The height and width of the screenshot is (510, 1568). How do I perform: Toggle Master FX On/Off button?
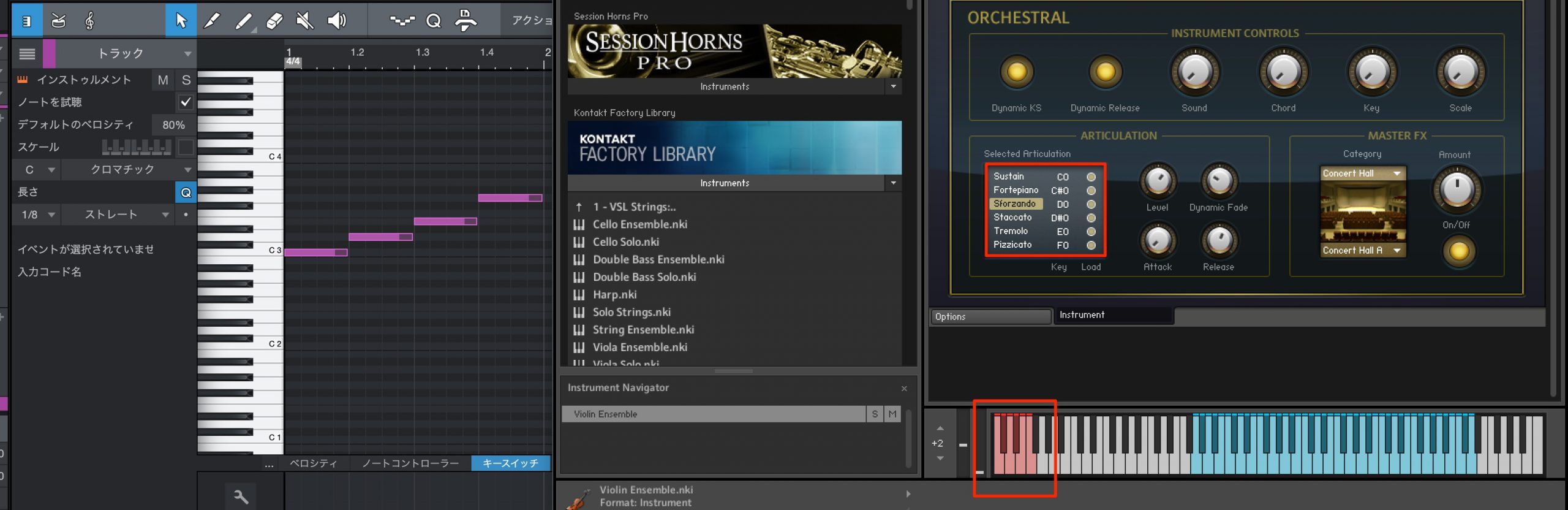(x=1458, y=251)
